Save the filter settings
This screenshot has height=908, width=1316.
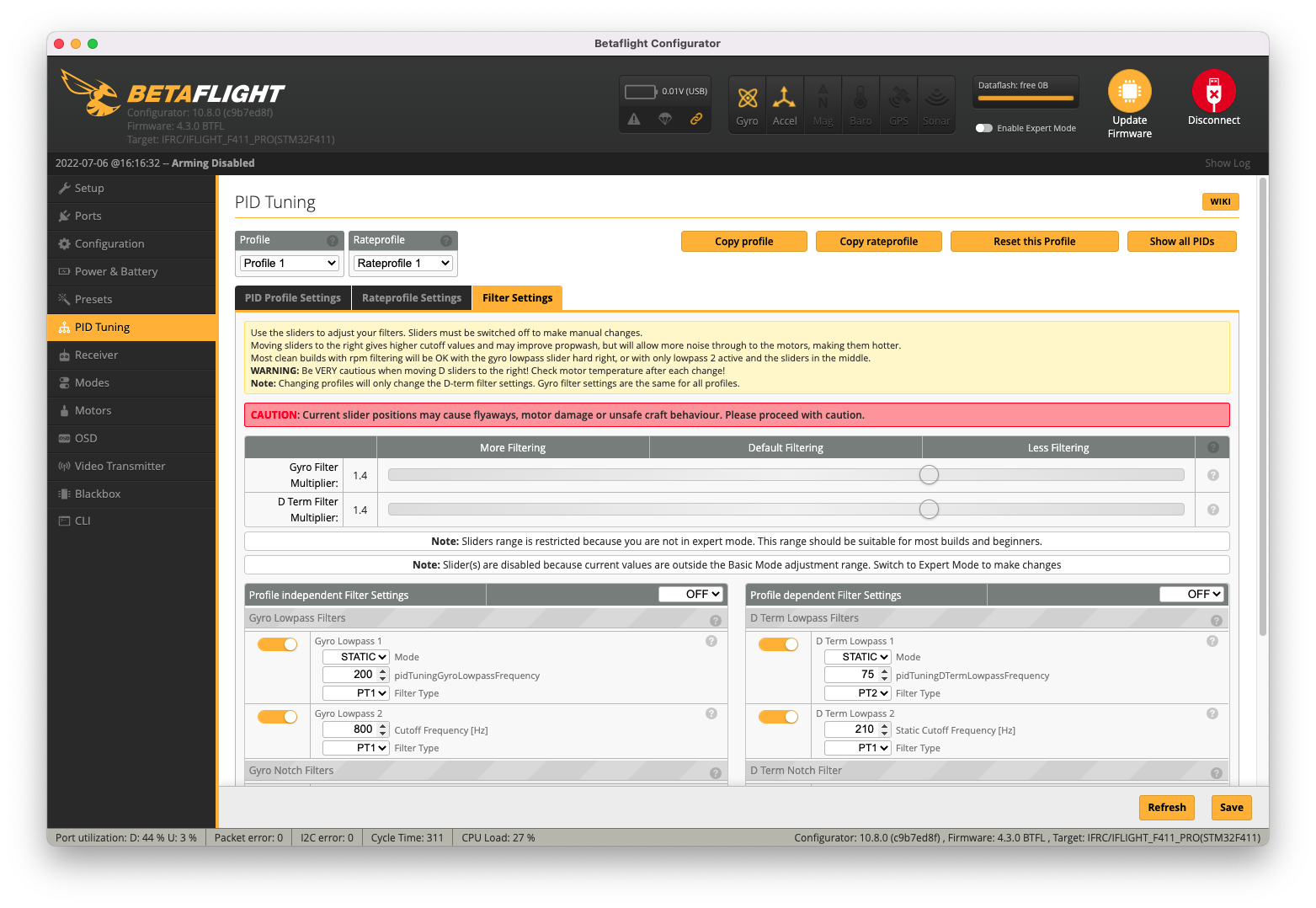click(1232, 808)
